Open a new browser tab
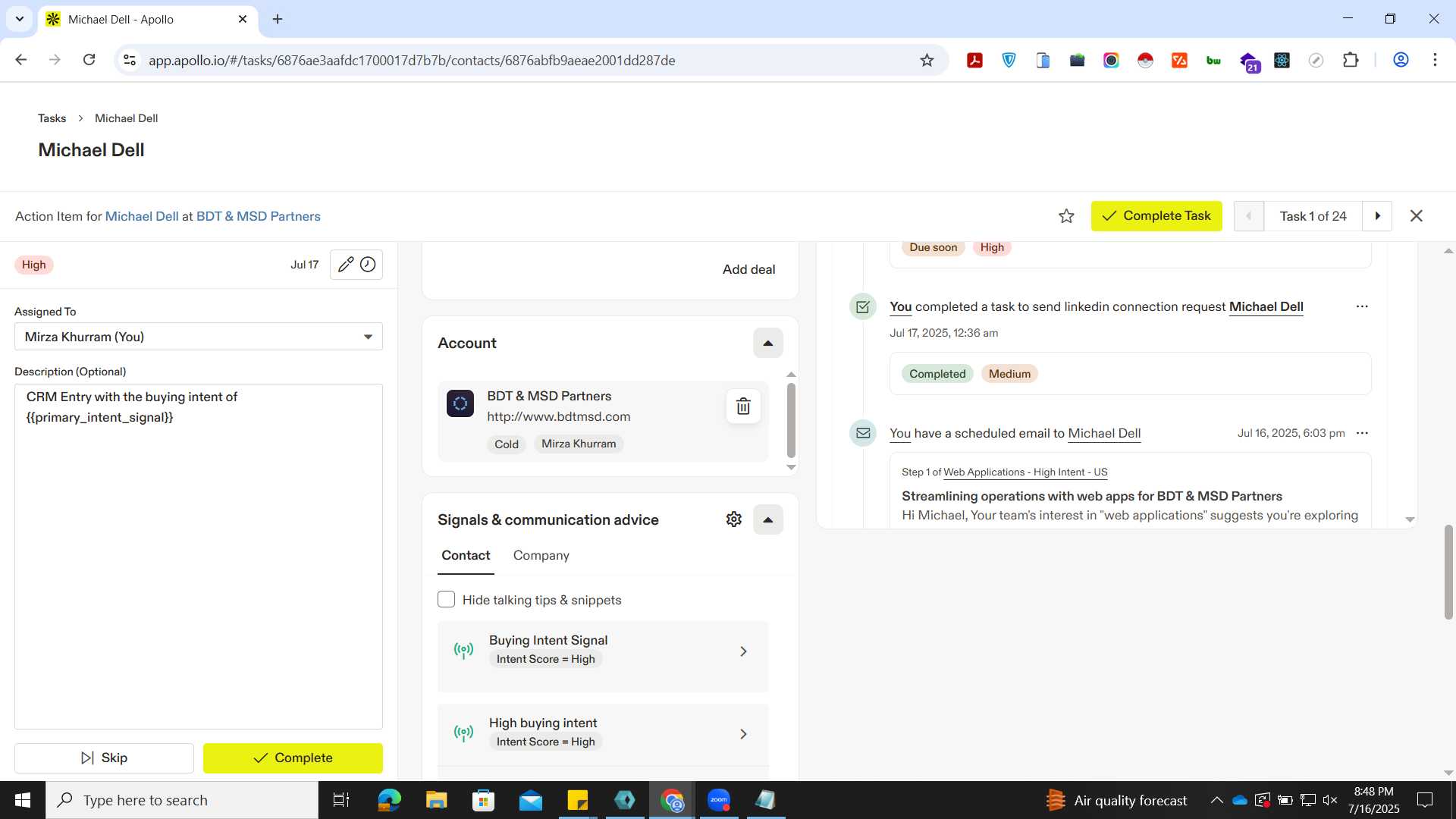The image size is (1456, 819). point(278,19)
